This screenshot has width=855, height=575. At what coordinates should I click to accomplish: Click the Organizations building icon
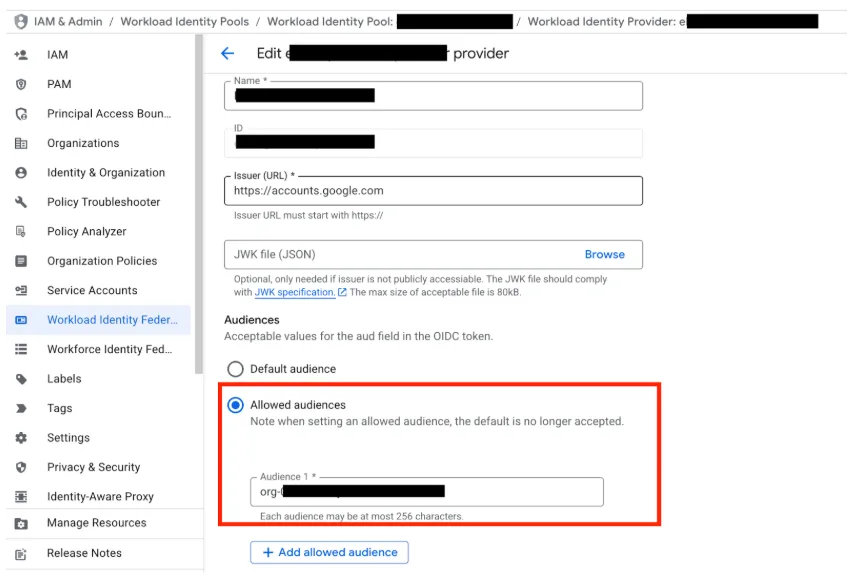[21, 143]
